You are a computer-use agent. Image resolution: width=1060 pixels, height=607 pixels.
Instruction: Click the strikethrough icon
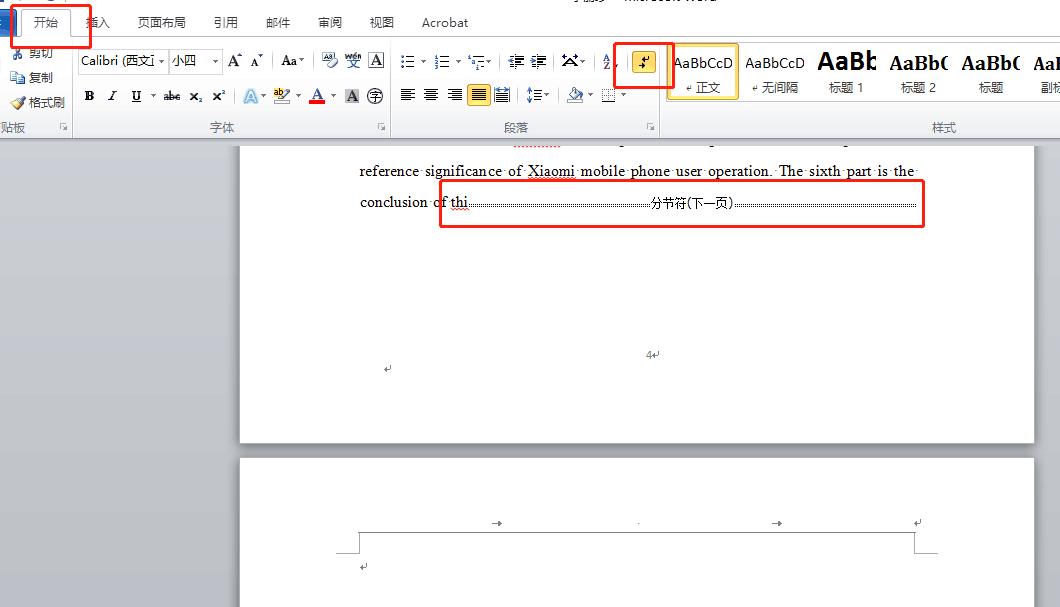point(172,96)
